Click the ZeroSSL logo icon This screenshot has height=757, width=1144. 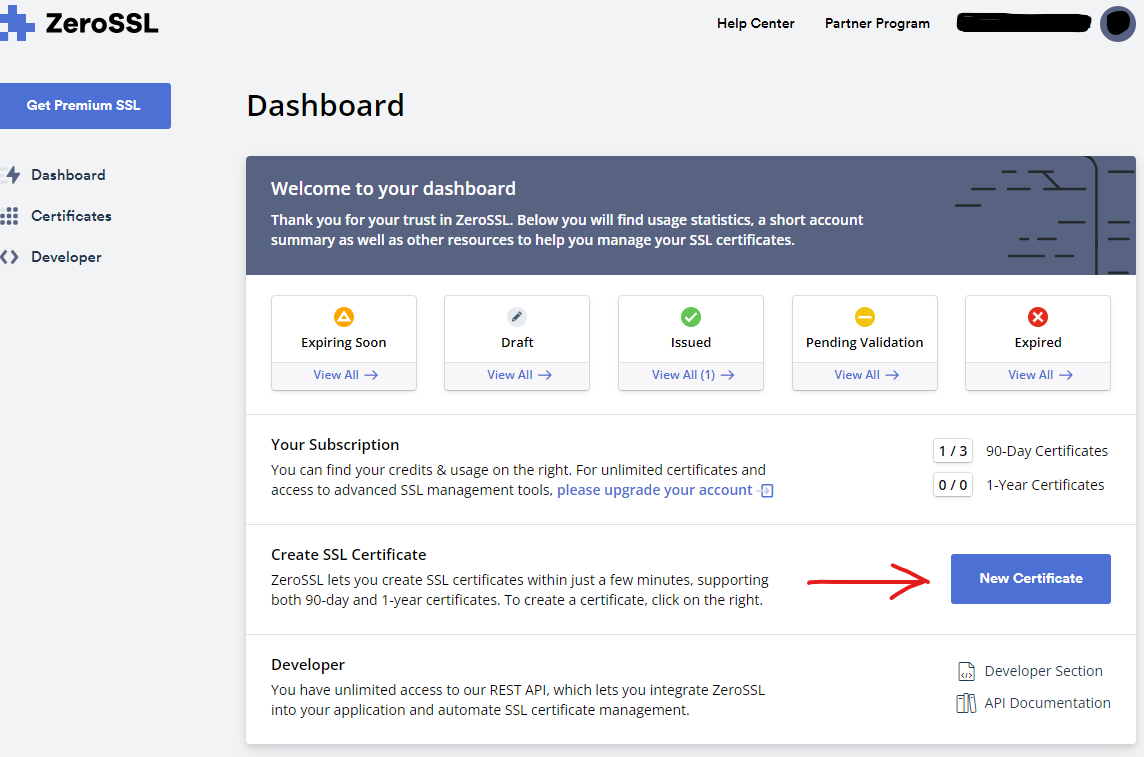point(18,24)
